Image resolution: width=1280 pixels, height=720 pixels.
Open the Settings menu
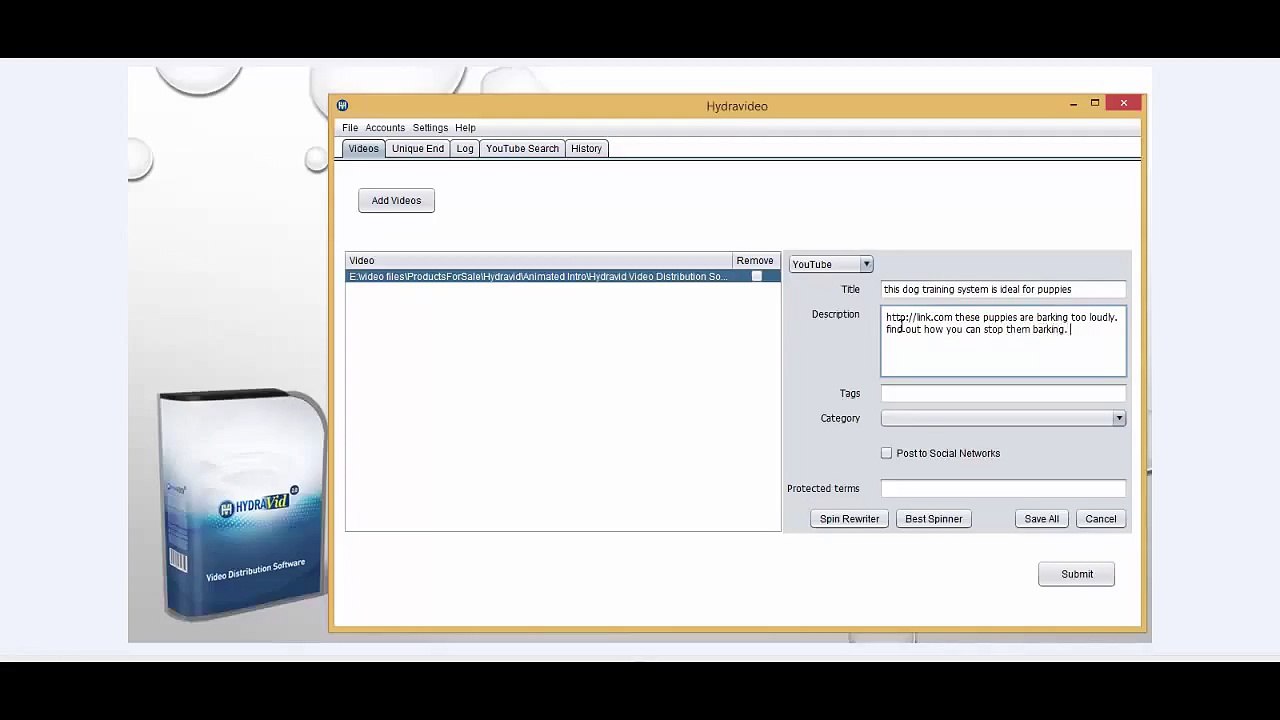tap(430, 128)
